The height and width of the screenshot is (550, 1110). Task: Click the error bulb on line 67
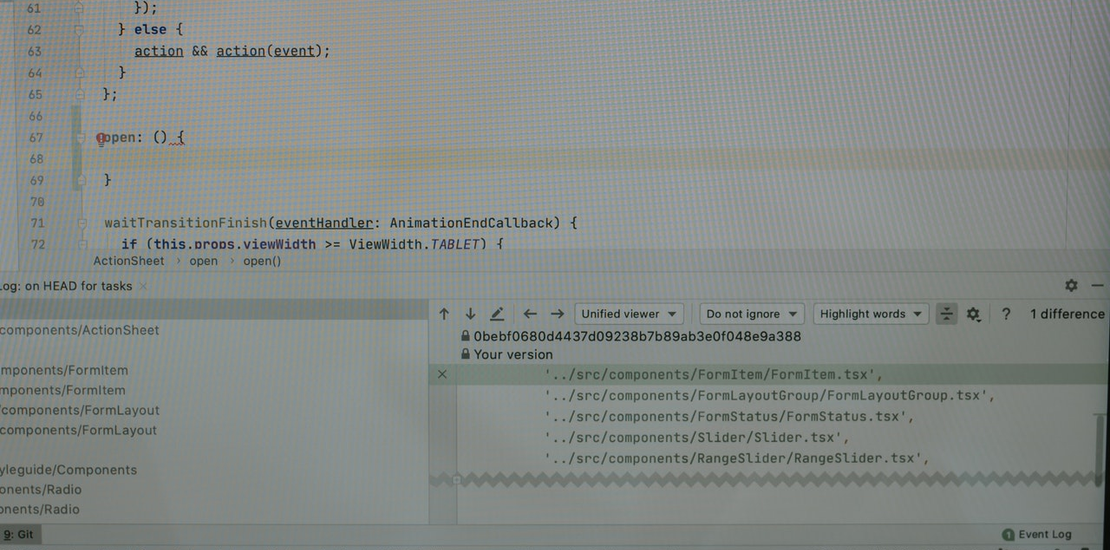tap(101, 138)
